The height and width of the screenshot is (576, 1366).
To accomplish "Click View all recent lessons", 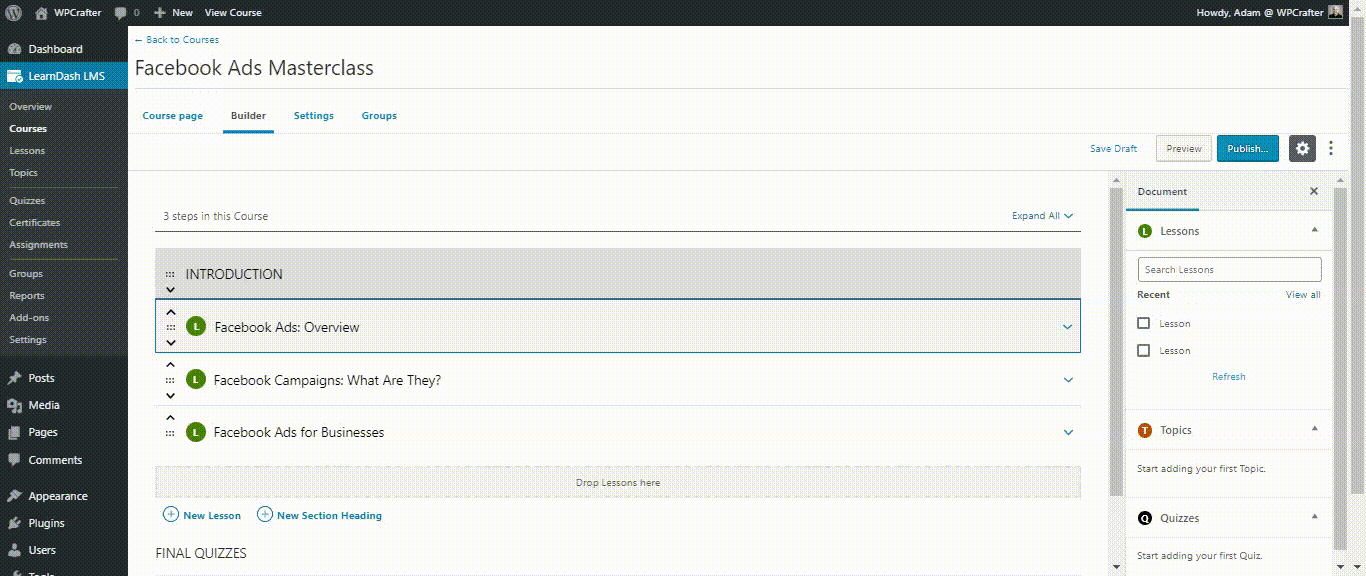I will (1303, 295).
